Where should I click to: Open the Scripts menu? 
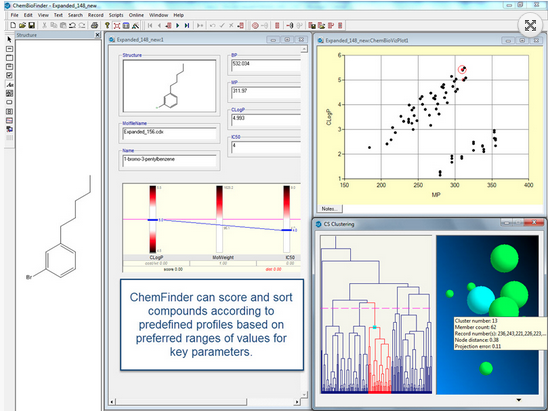116,15
